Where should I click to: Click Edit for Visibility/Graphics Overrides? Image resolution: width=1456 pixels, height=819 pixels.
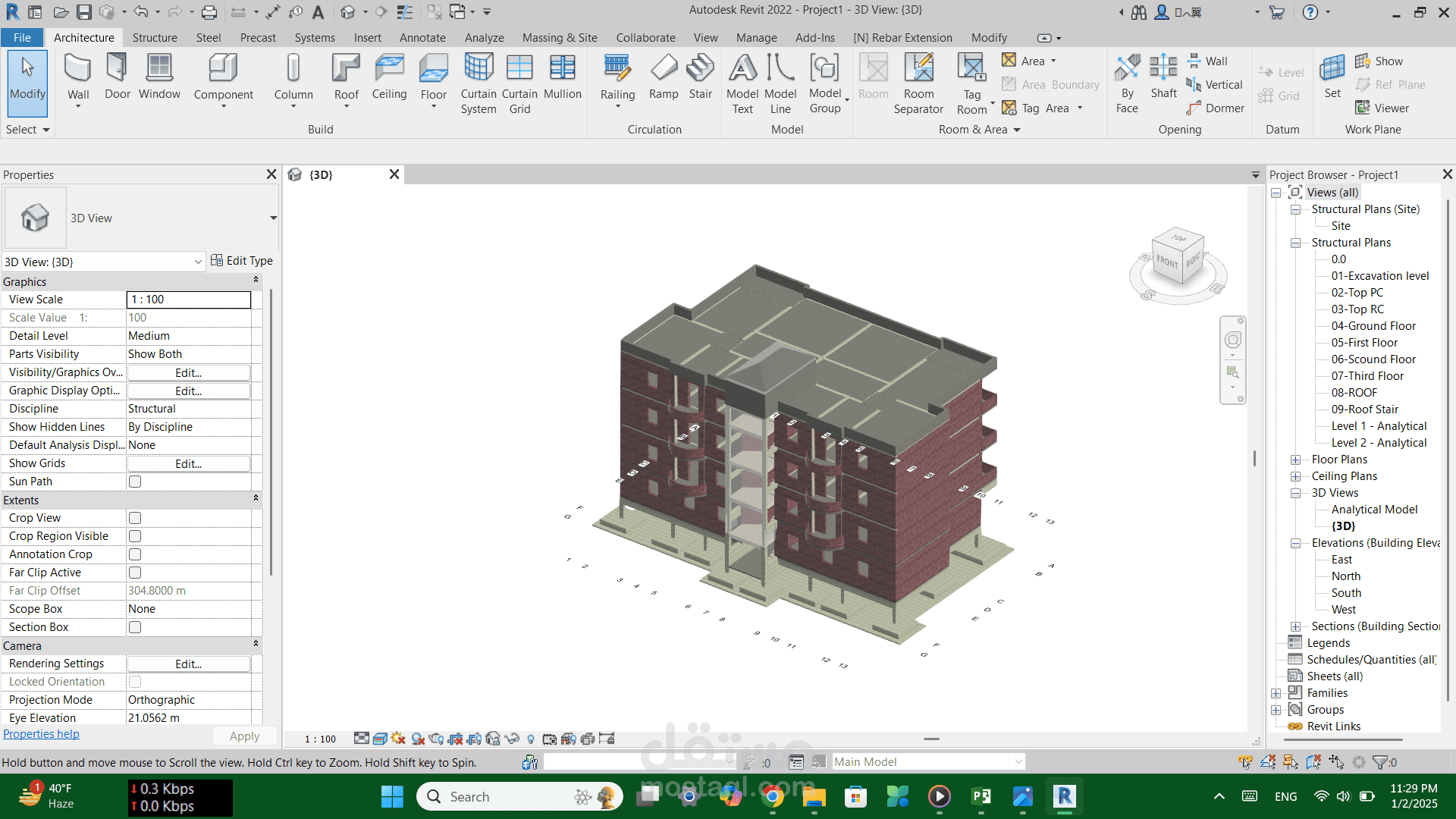188,372
